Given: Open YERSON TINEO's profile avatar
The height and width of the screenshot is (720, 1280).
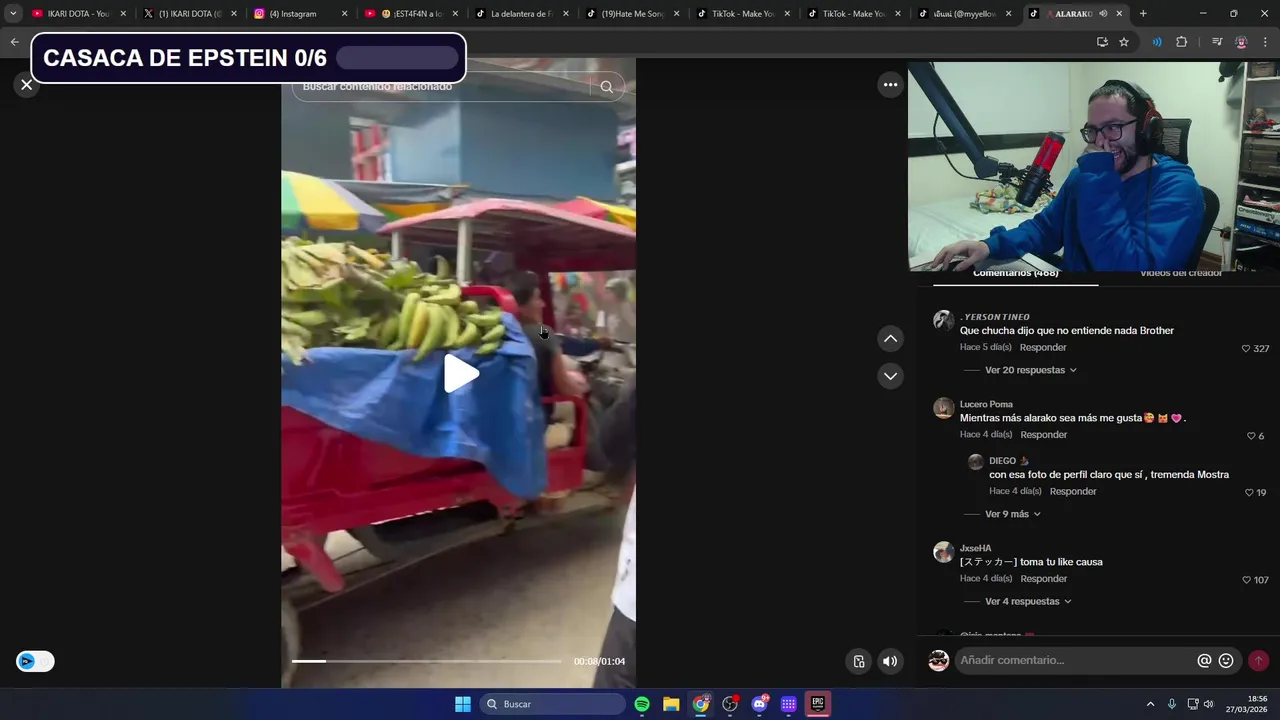Looking at the screenshot, I should pyautogui.click(x=943, y=320).
